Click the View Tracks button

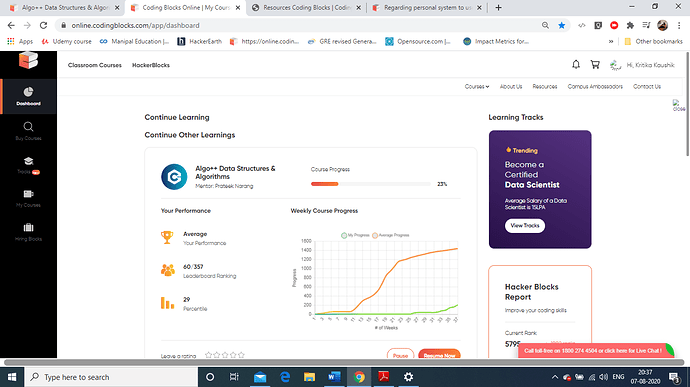click(x=525, y=225)
